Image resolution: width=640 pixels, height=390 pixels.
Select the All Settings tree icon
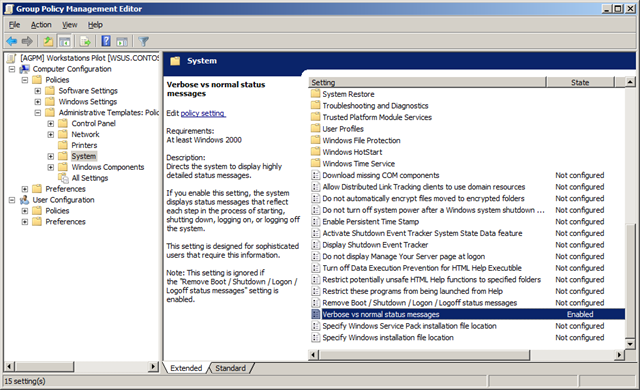[x=63, y=178]
